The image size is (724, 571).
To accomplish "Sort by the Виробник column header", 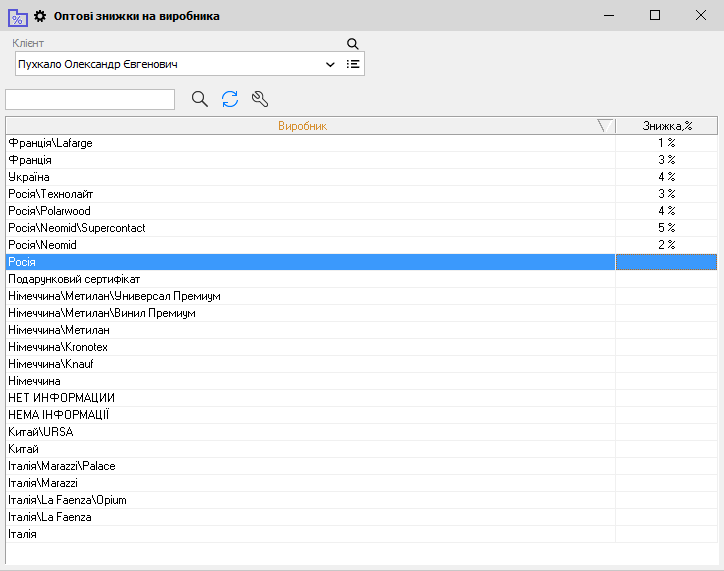I will point(302,126).
